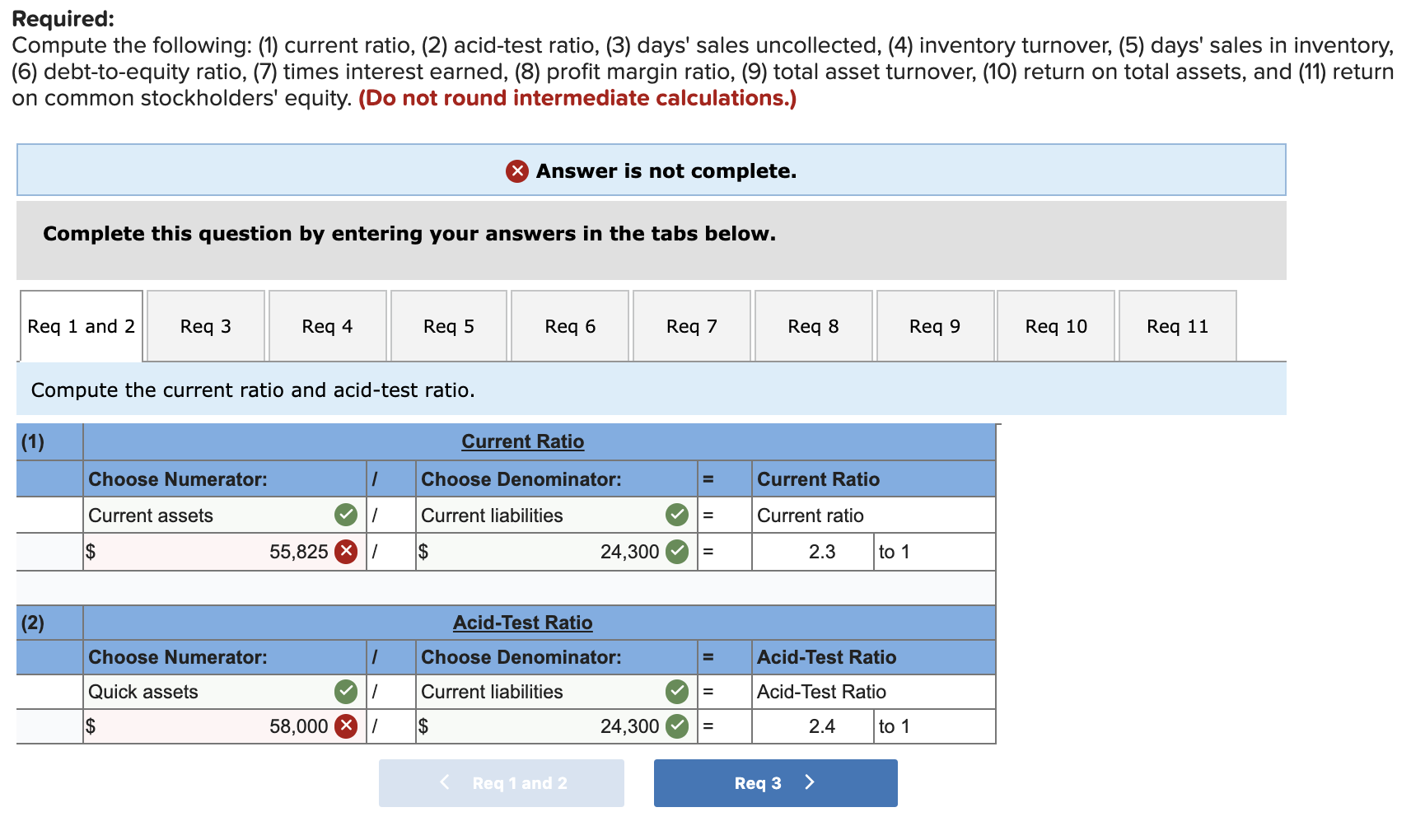This screenshot has height=840, width=1425.
Task: Switch to the Req 7 tab
Action: [691, 325]
